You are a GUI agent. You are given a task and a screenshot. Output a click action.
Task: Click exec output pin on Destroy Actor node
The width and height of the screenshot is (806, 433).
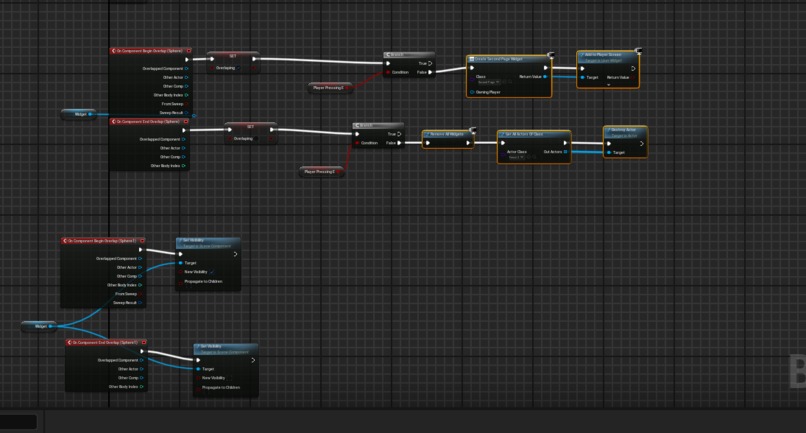(642, 143)
